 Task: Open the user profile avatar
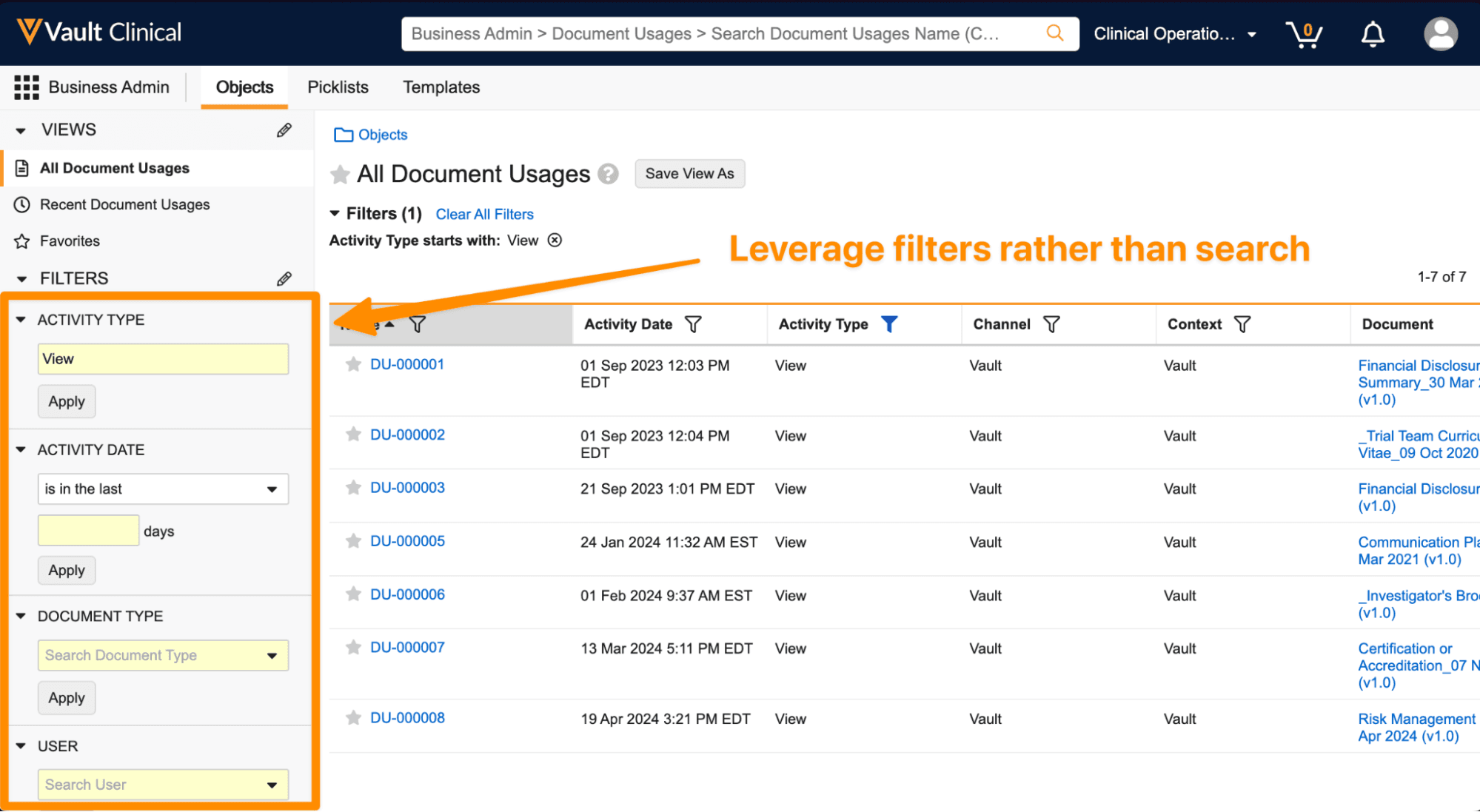[x=1441, y=34]
